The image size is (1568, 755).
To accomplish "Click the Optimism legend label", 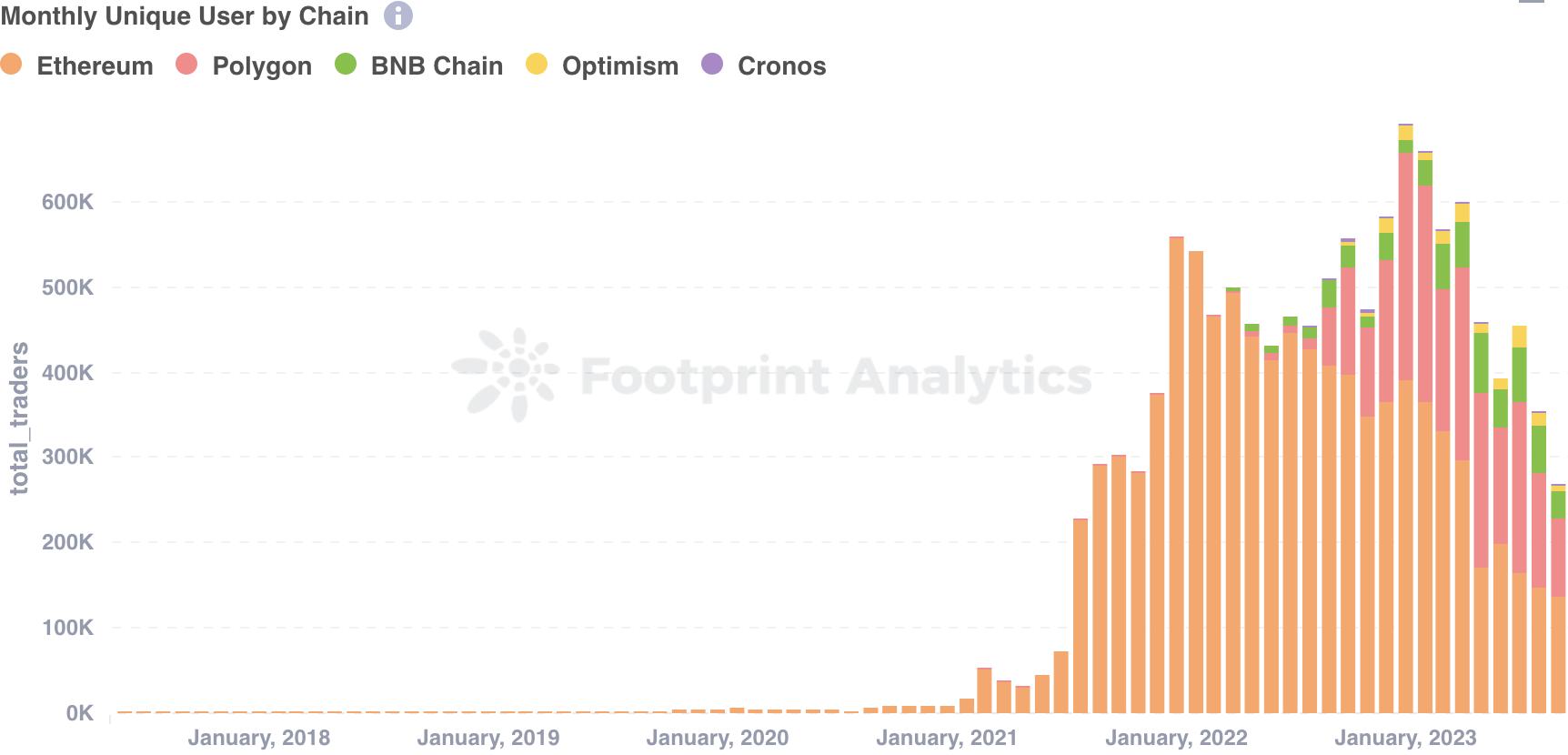I will 620,66.
